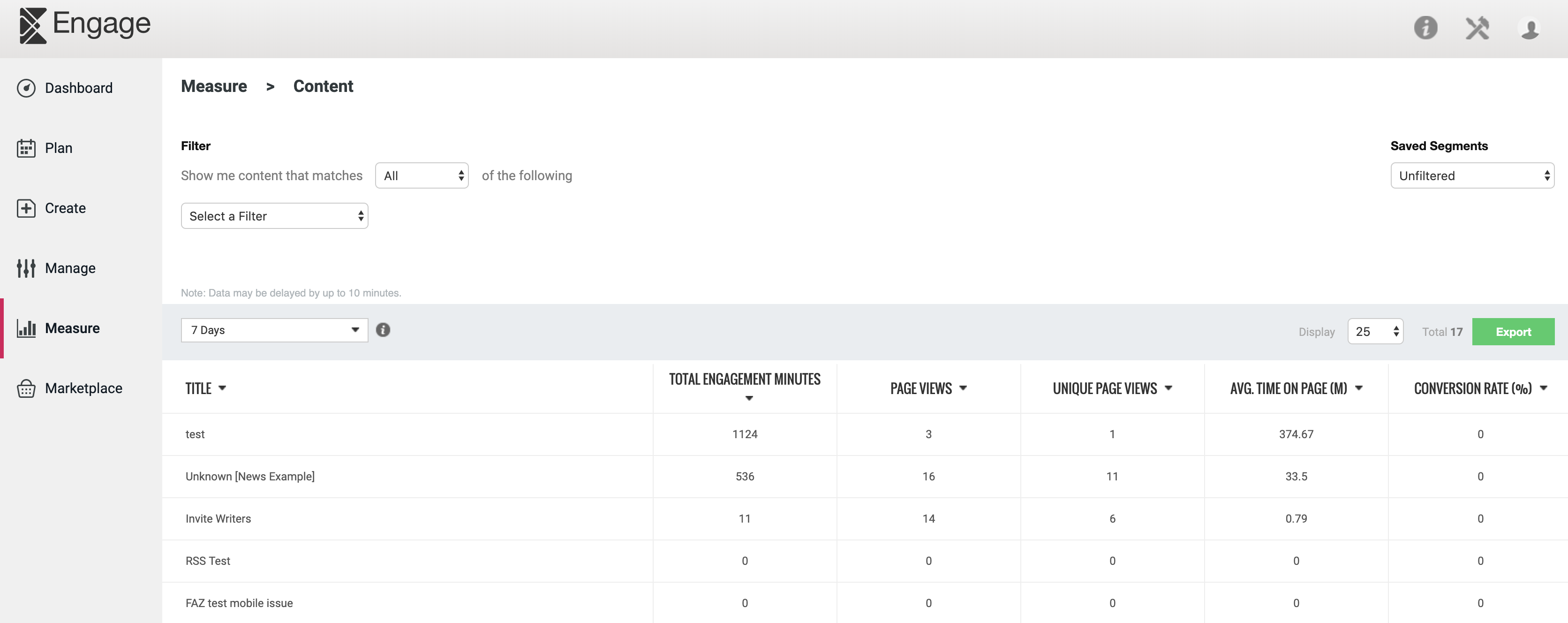Click the green Export button

click(x=1513, y=332)
